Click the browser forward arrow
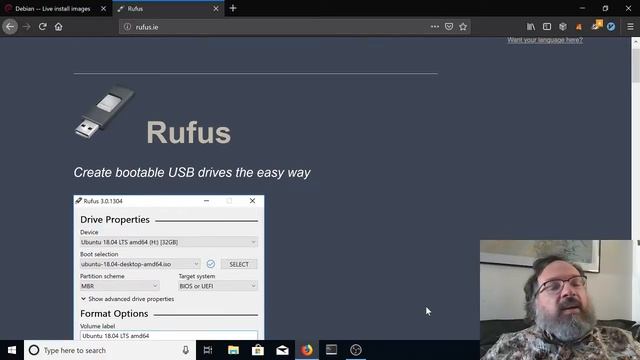The height and width of the screenshot is (360, 640). point(27,27)
